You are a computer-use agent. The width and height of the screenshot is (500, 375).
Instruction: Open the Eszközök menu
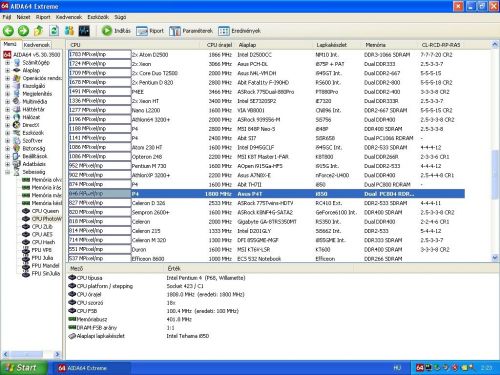pos(98,17)
